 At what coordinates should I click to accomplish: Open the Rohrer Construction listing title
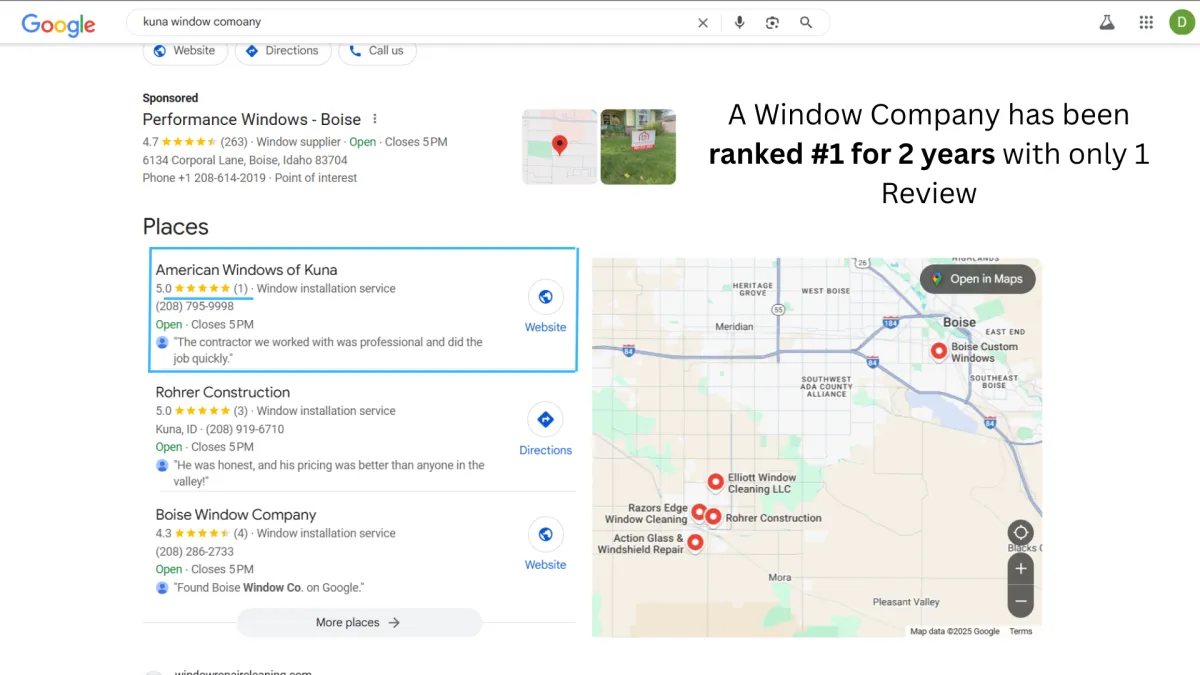click(223, 392)
